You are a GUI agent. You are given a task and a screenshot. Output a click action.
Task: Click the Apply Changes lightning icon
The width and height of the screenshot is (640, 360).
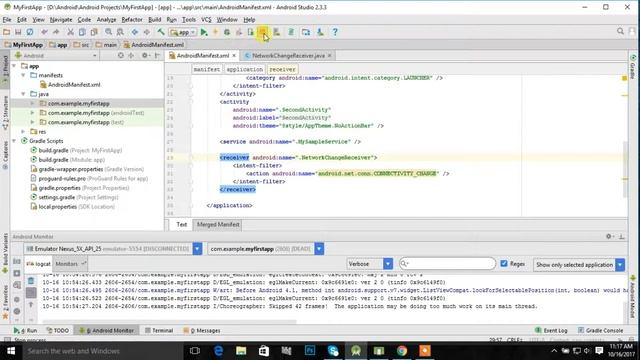coord(216,32)
